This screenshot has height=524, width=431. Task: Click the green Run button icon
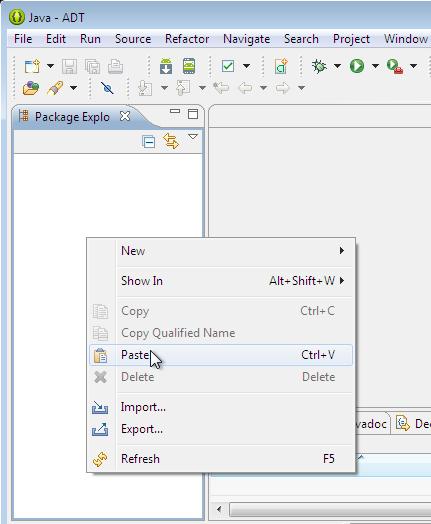coord(356,66)
